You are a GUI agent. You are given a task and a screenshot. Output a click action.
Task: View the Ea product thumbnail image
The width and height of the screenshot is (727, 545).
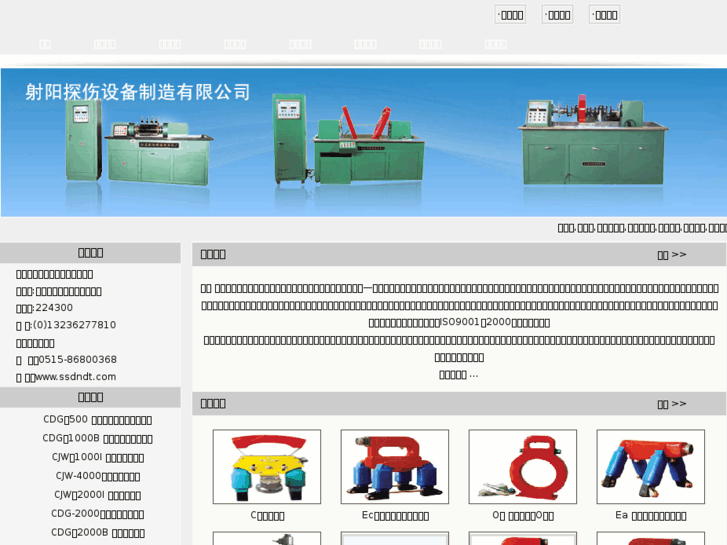click(x=650, y=467)
